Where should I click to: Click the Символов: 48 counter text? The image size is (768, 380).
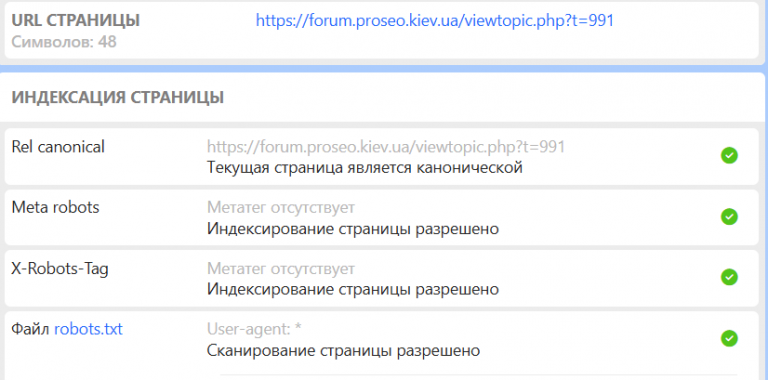click(x=64, y=42)
